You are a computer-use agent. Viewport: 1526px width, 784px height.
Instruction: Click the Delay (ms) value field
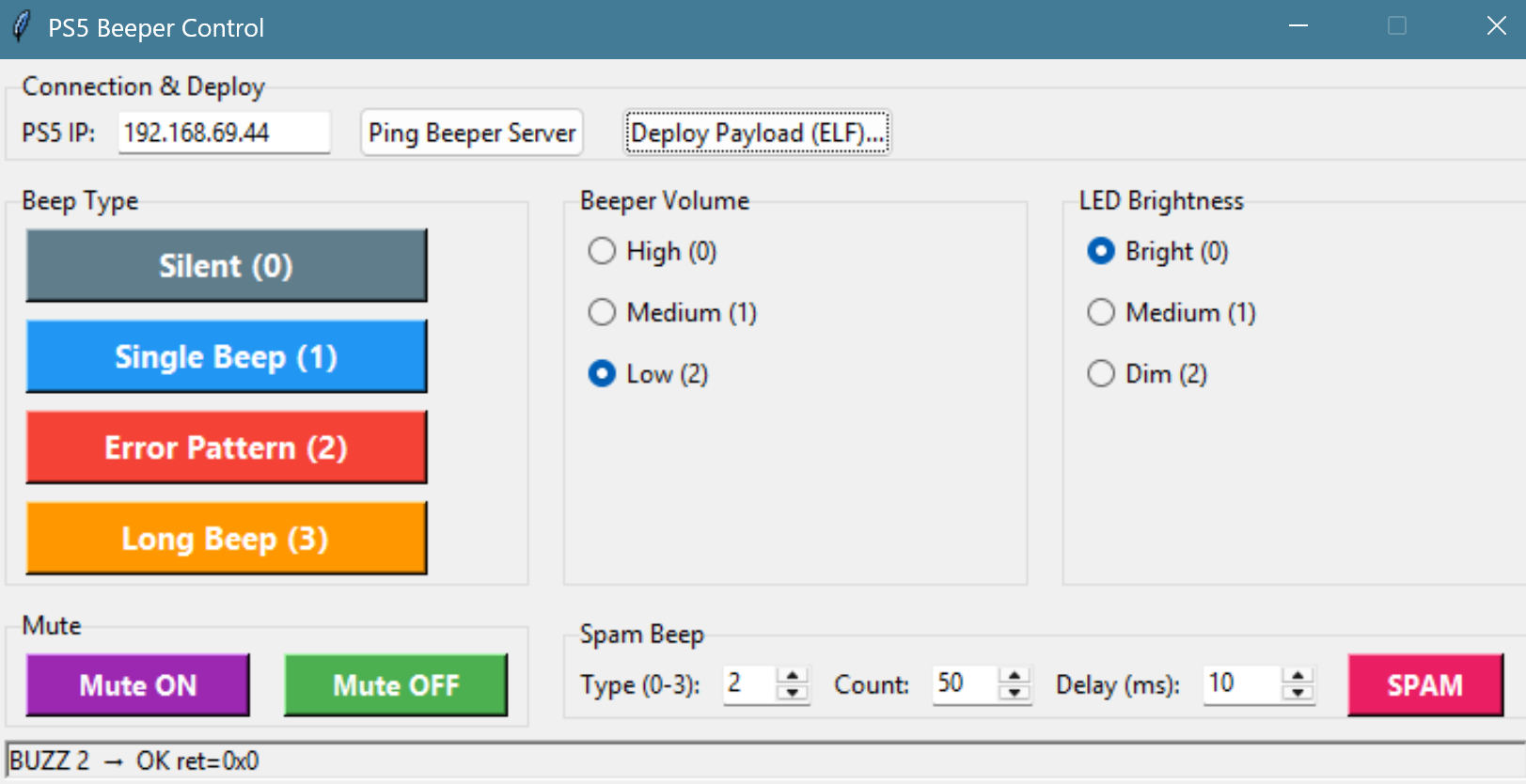[1242, 684]
